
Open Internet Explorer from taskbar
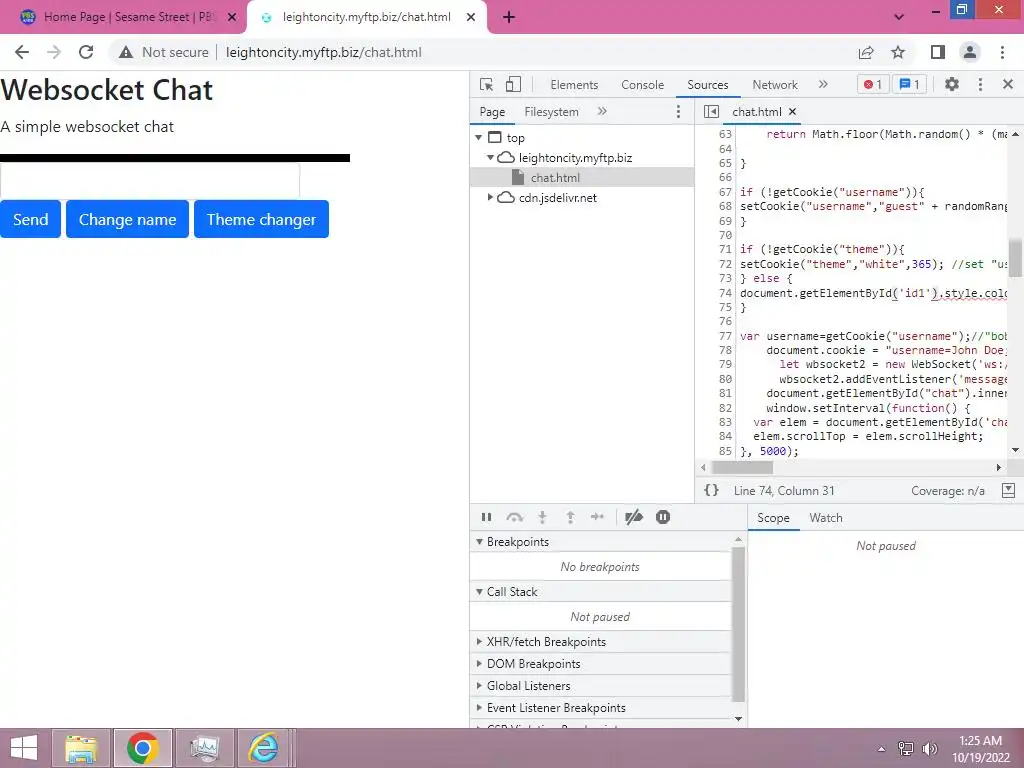[x=263, y=748]
